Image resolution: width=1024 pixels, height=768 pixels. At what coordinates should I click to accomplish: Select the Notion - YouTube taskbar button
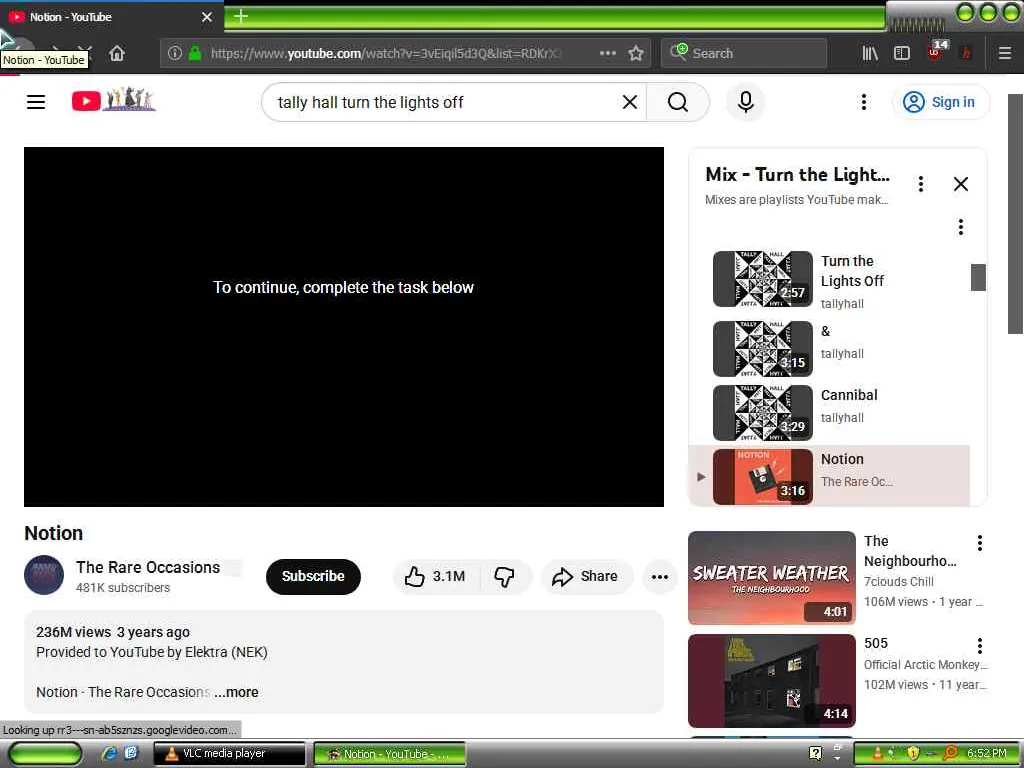[x=389, y=754]
